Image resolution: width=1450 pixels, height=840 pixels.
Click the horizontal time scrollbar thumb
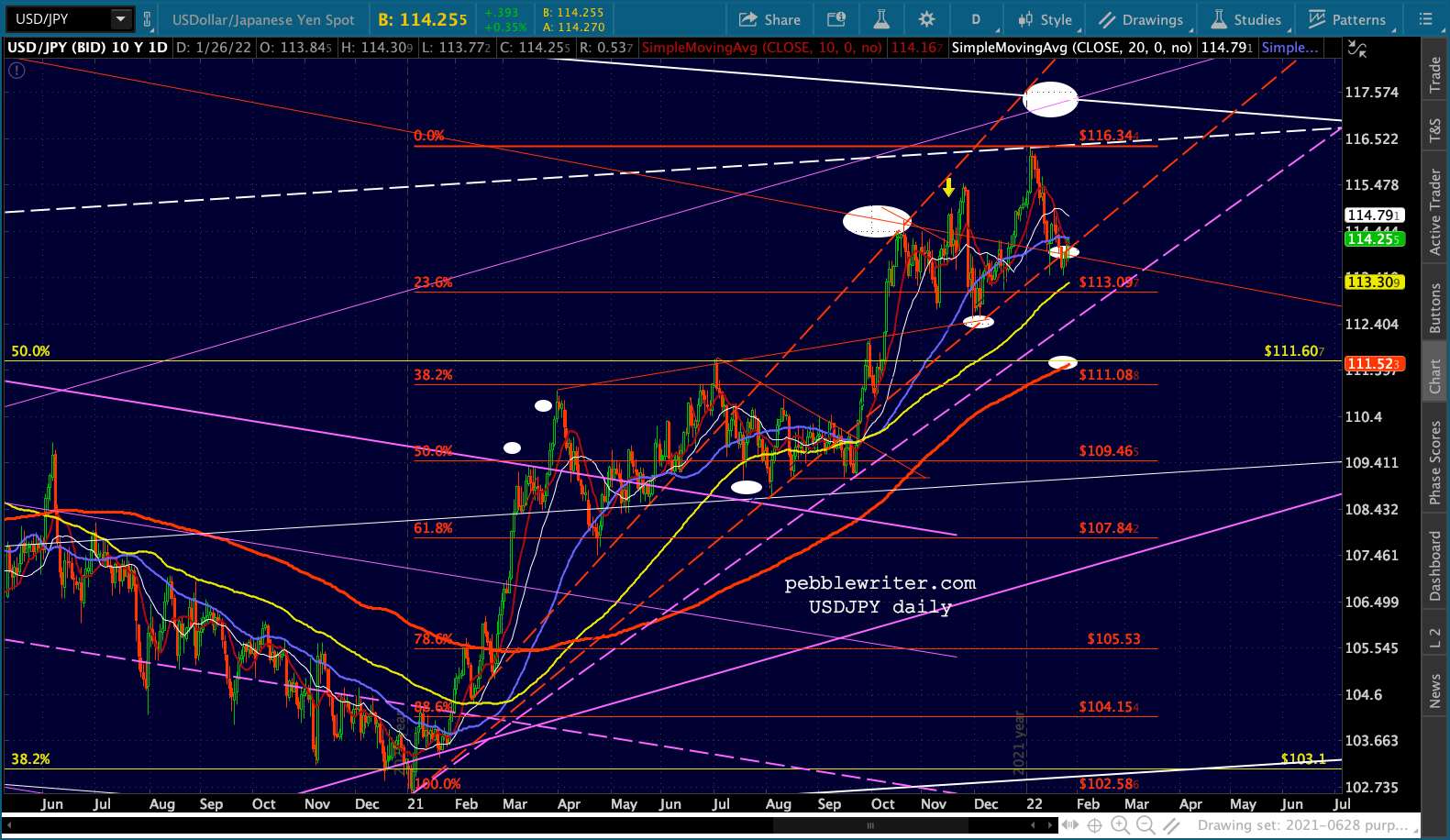tap(870, 825)
